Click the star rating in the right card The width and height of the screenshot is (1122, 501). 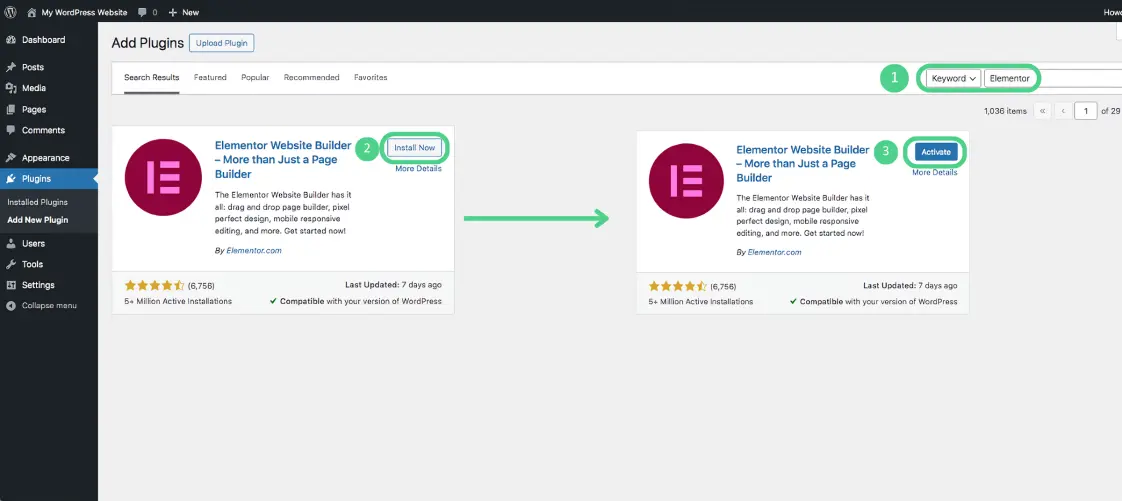click(x=678, y=286)
